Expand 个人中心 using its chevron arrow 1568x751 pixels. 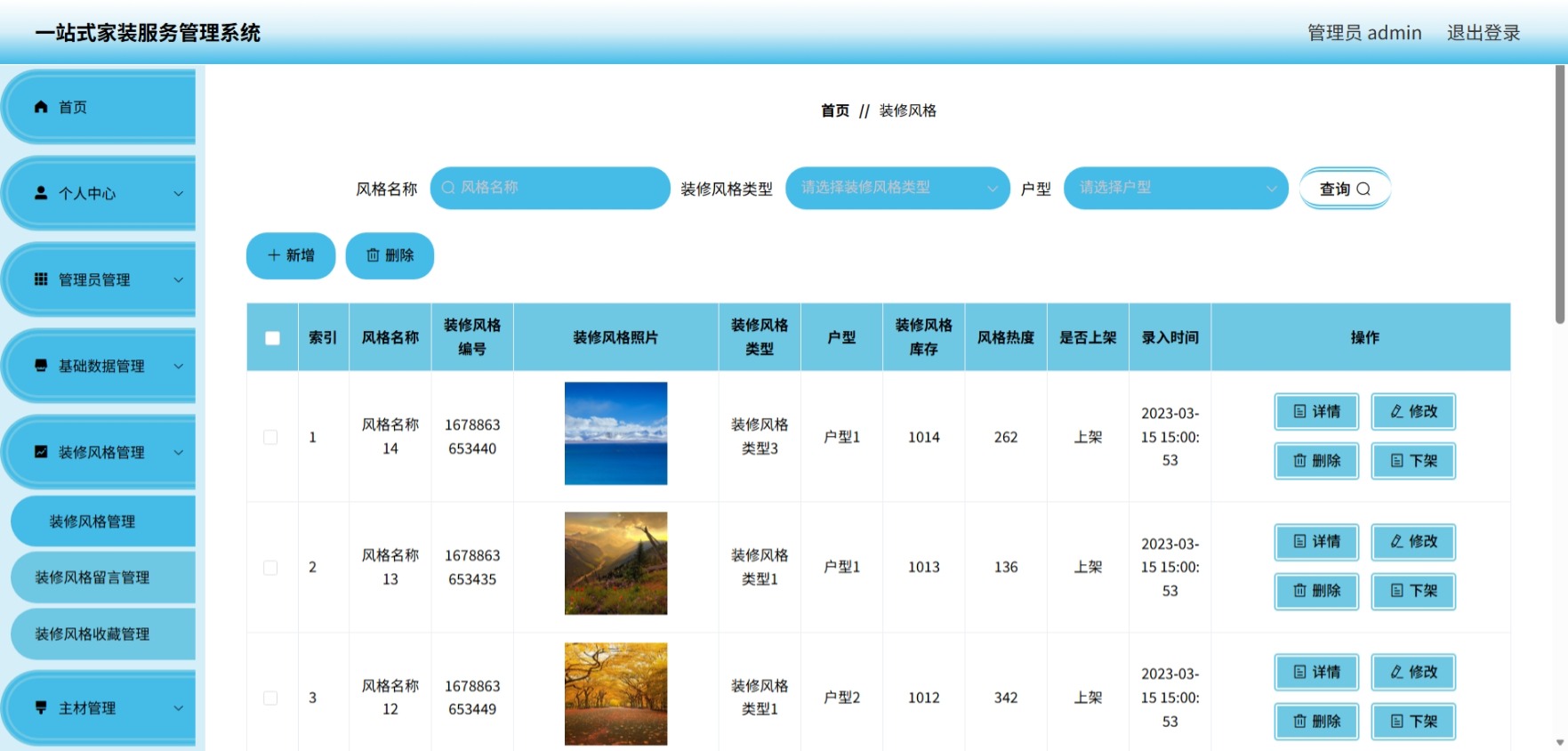(178, 193)
